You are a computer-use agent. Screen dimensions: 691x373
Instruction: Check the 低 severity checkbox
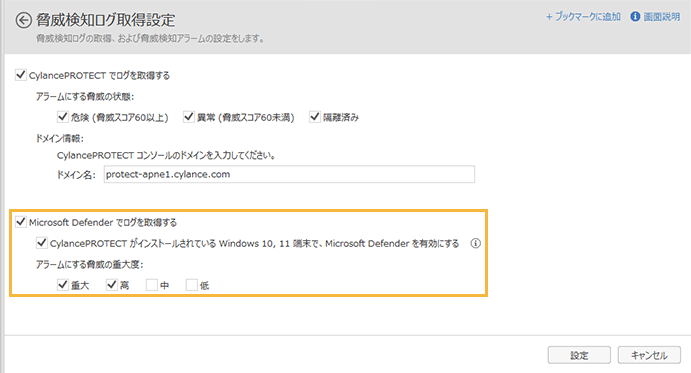coord(191,285)
